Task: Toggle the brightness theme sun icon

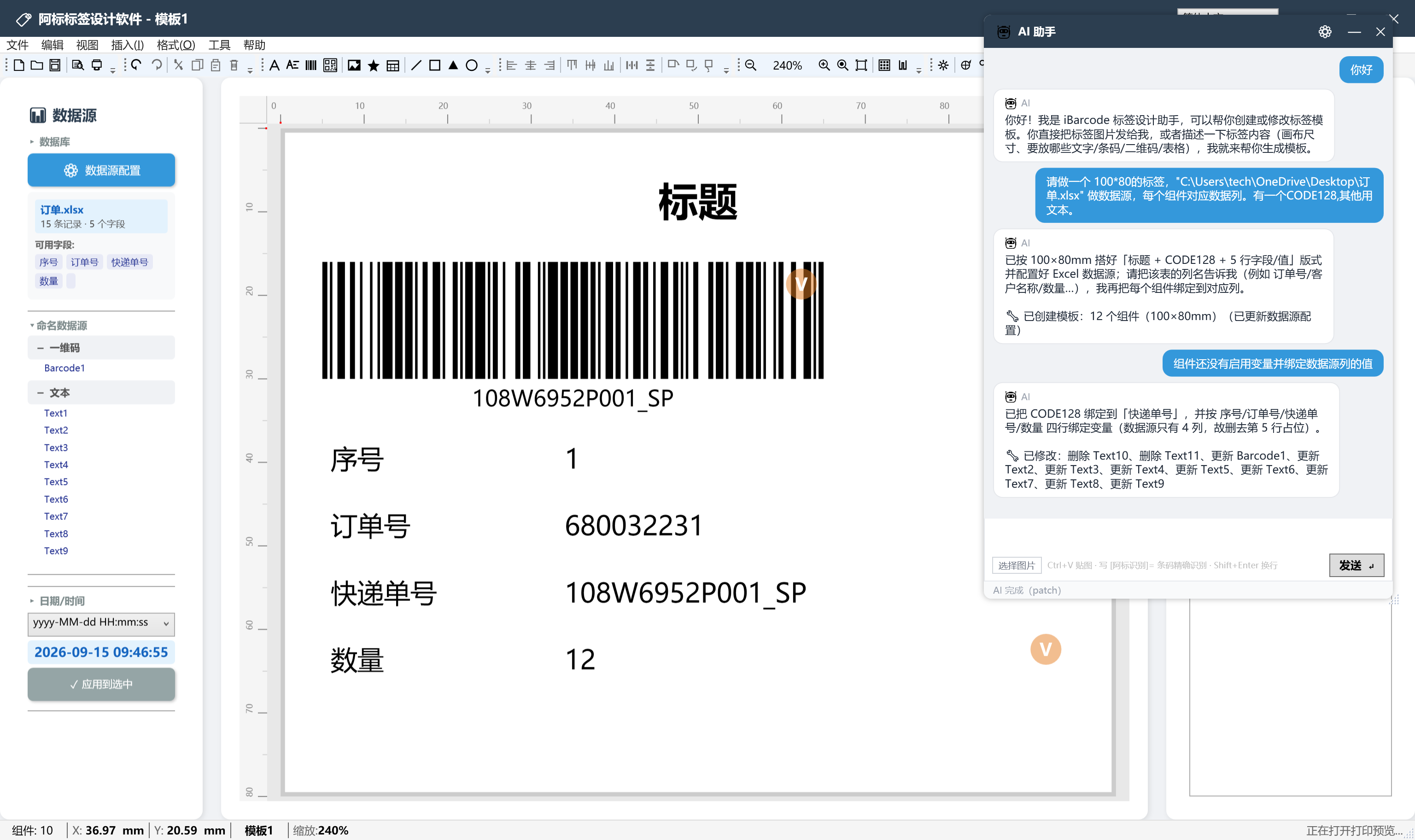Action: click(x=943, y=65)
